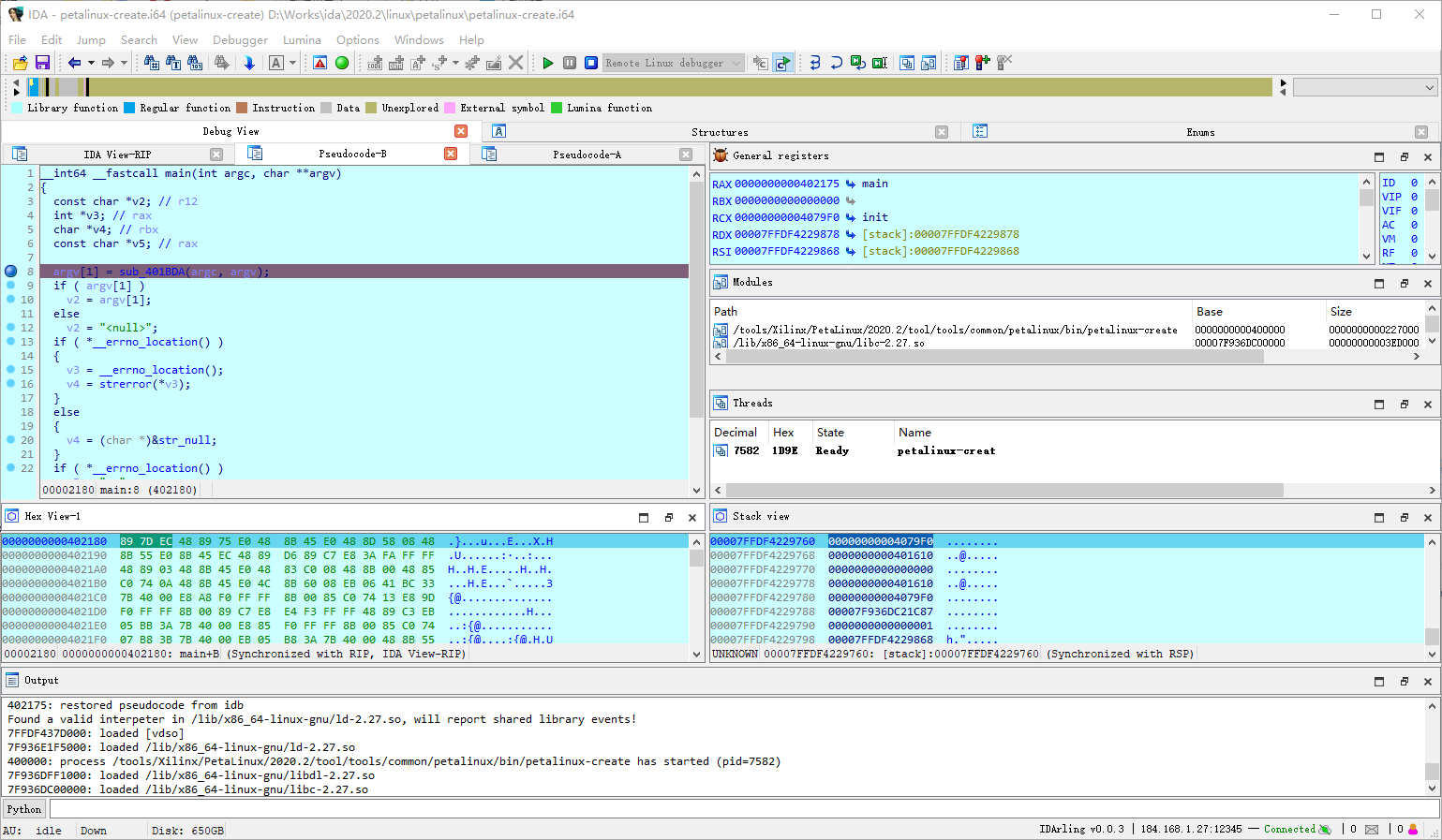Pause the process with pause icon

pyautogui.click(x=570, y=63)
